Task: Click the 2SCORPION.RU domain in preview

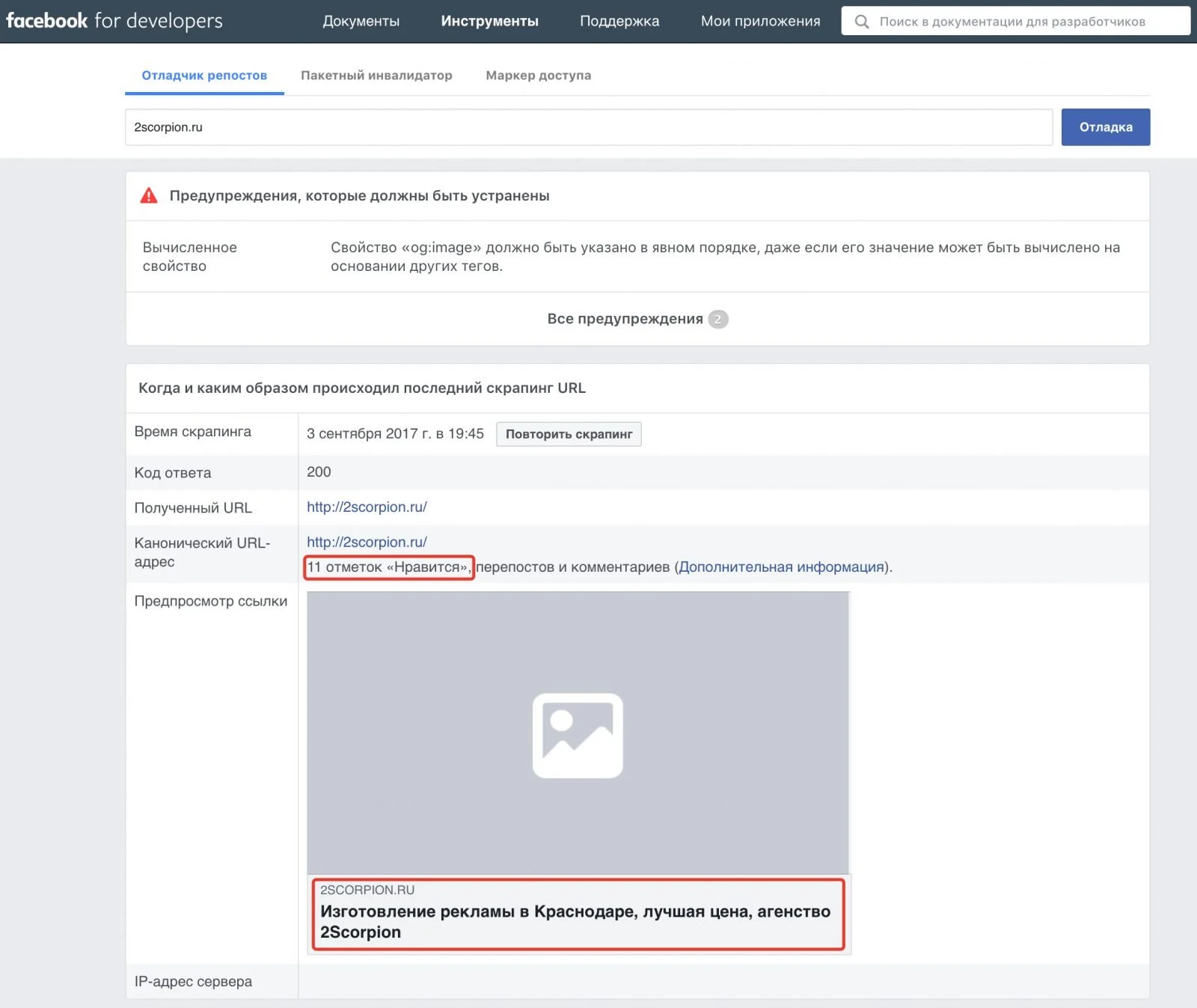Action: (367, 890)
